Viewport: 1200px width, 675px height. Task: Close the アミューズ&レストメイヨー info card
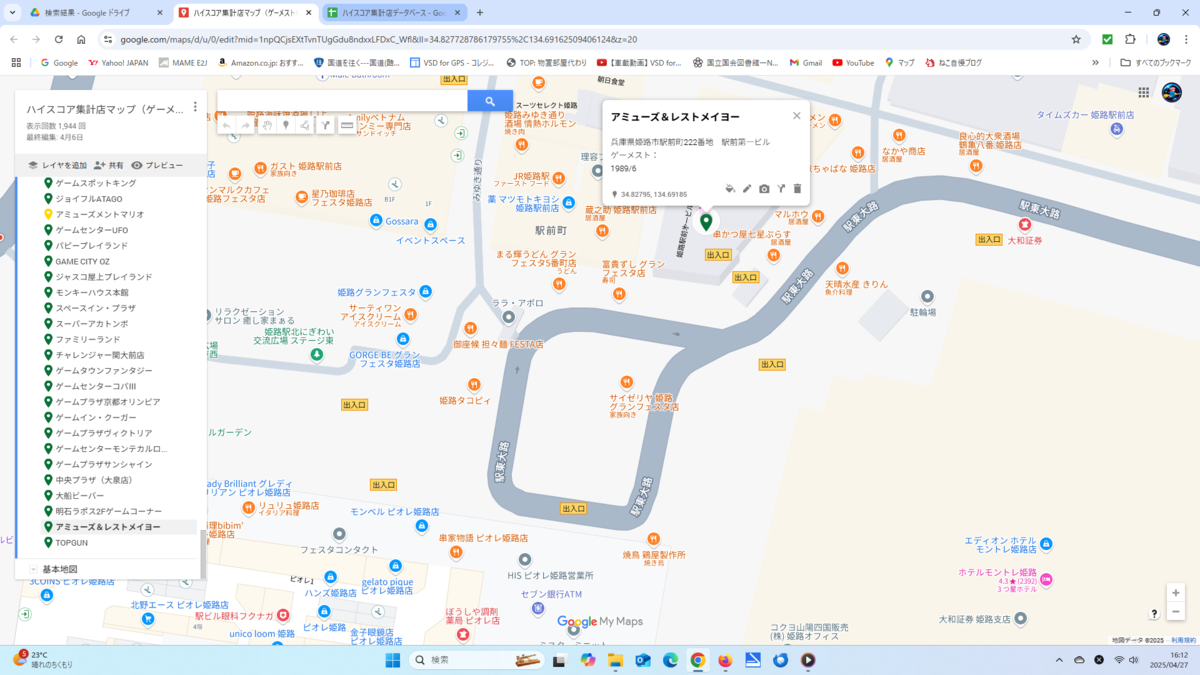(x=797, y=116)
